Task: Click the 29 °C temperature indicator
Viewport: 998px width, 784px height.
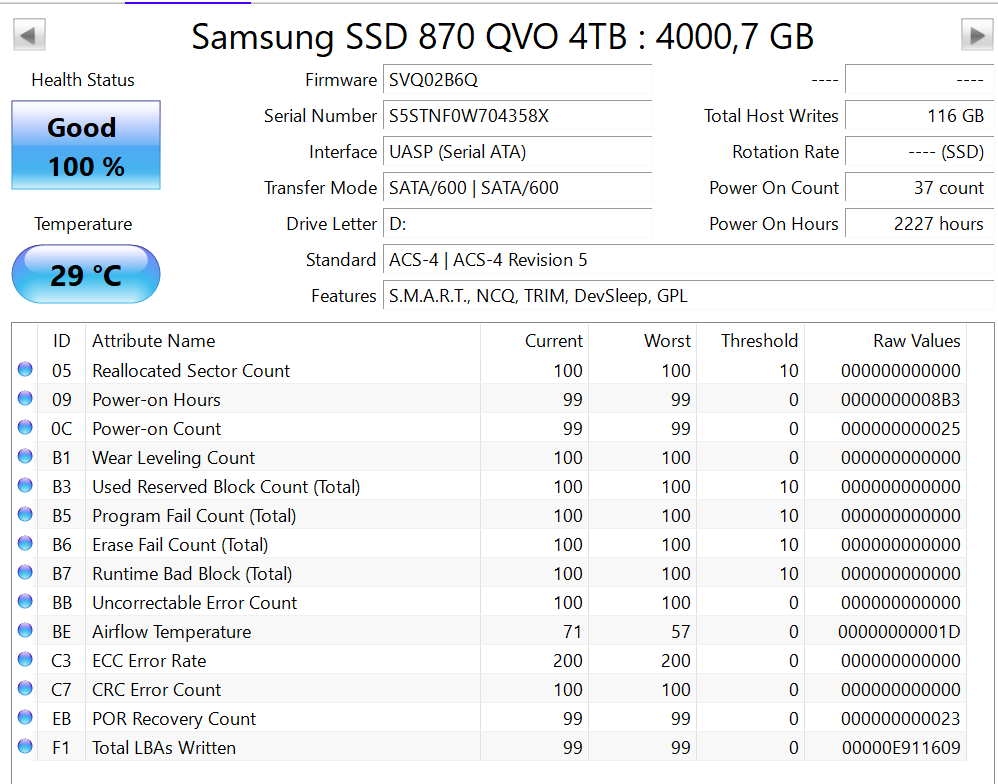Action: point(86,274)
